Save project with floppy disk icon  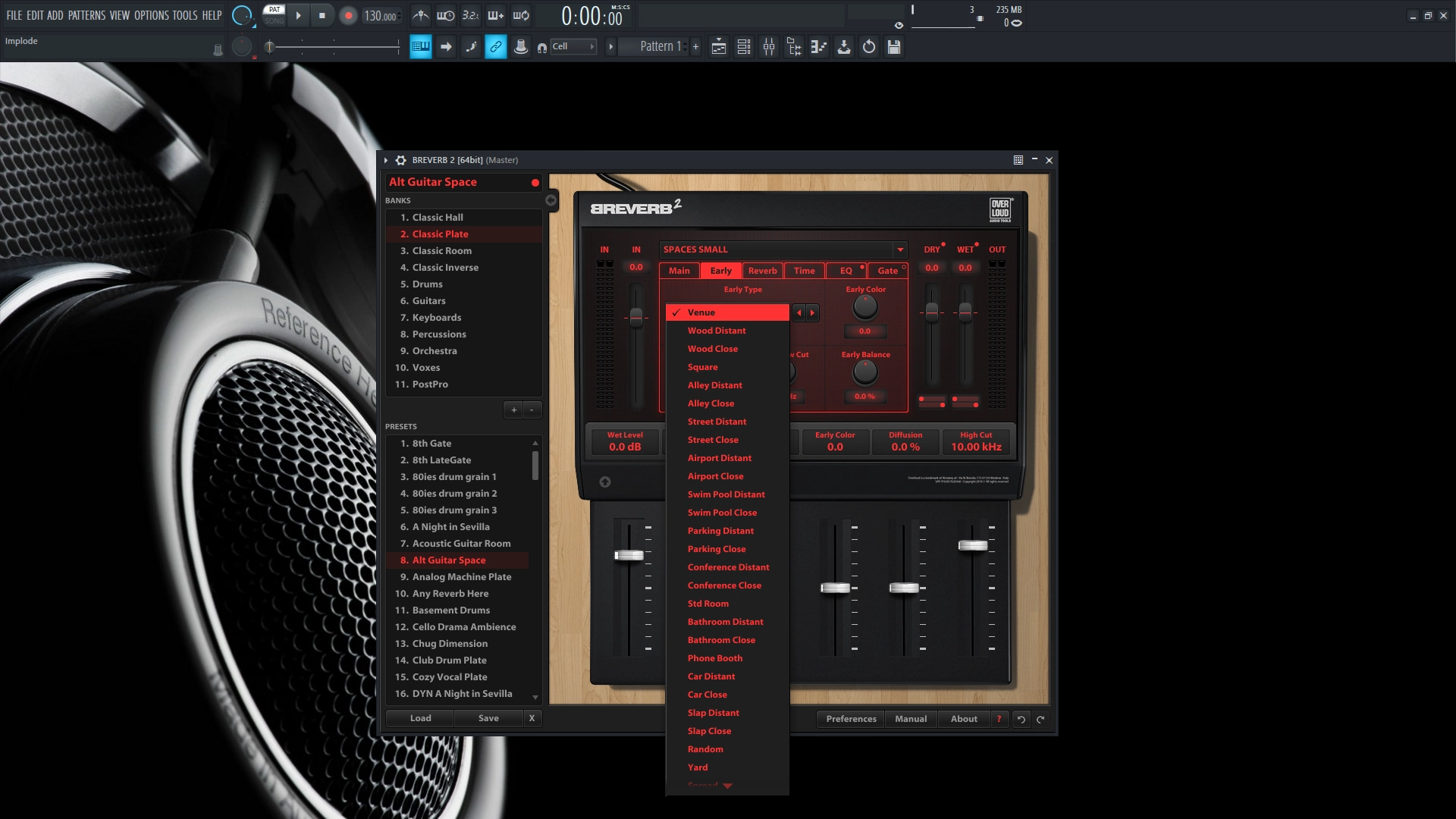(x=894, y=47)
